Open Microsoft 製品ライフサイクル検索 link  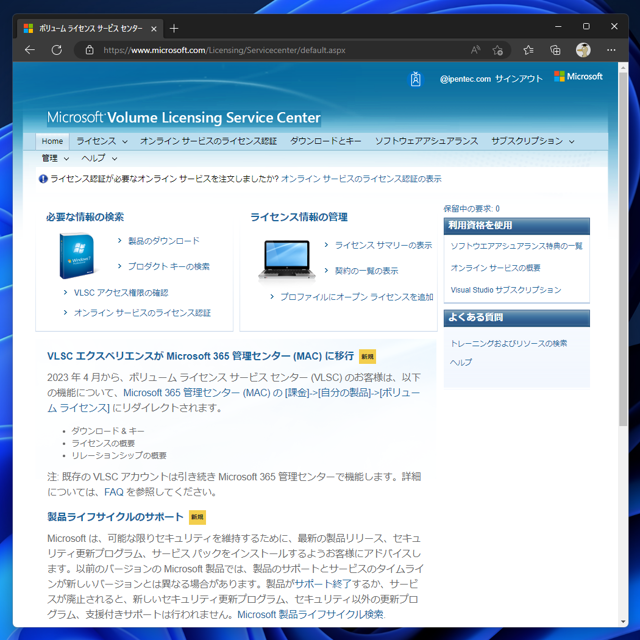(311, 615)
